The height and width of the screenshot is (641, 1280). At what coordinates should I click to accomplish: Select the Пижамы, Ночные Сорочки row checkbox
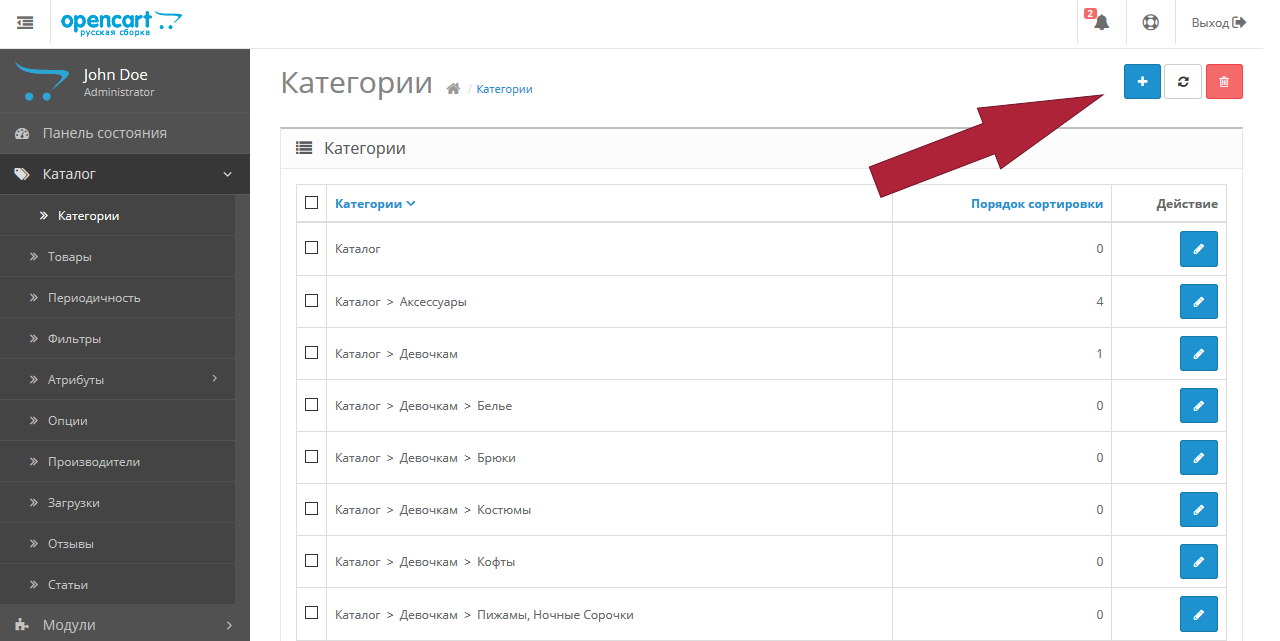(x=311, y=612)
